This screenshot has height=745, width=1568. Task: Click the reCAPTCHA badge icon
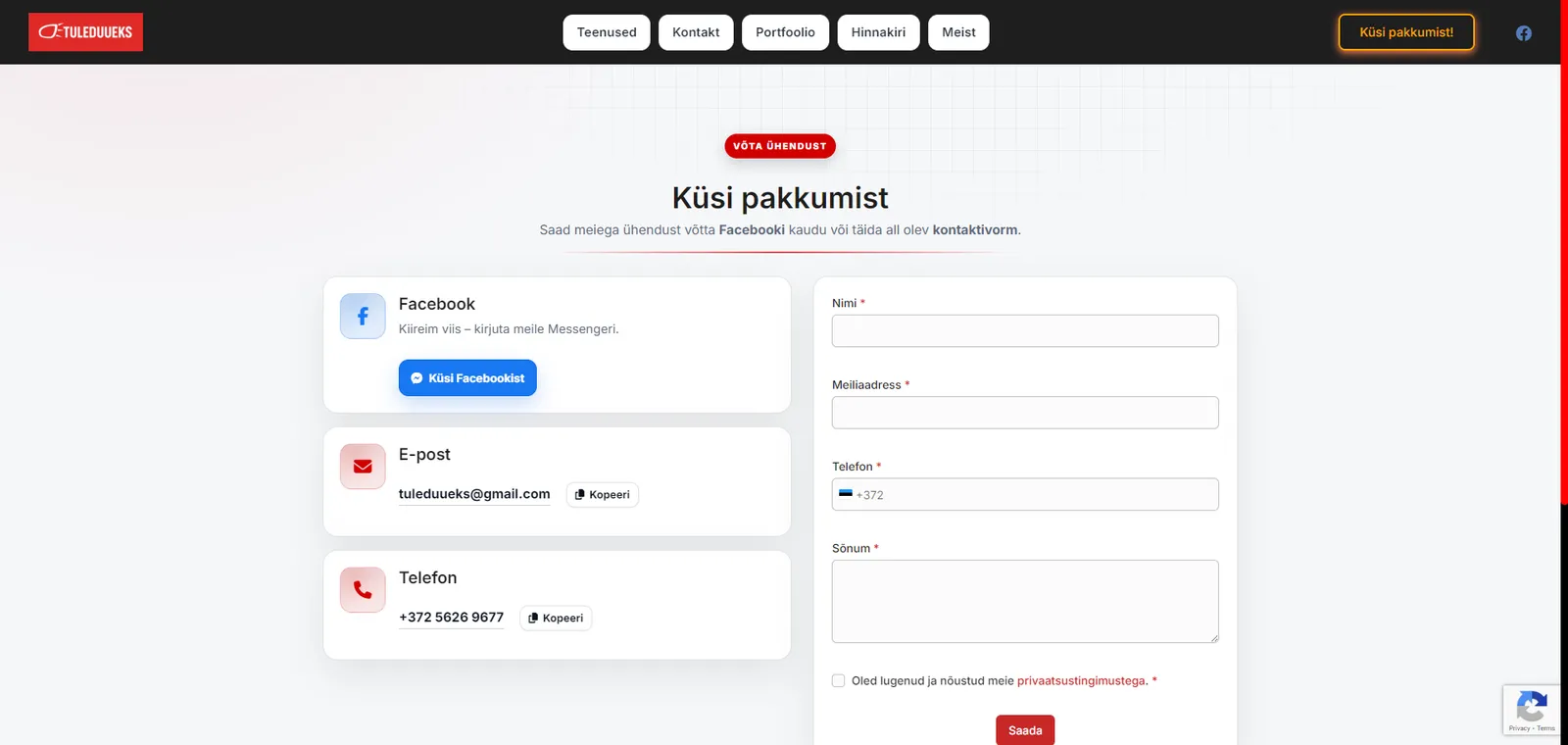(1532, 707)
